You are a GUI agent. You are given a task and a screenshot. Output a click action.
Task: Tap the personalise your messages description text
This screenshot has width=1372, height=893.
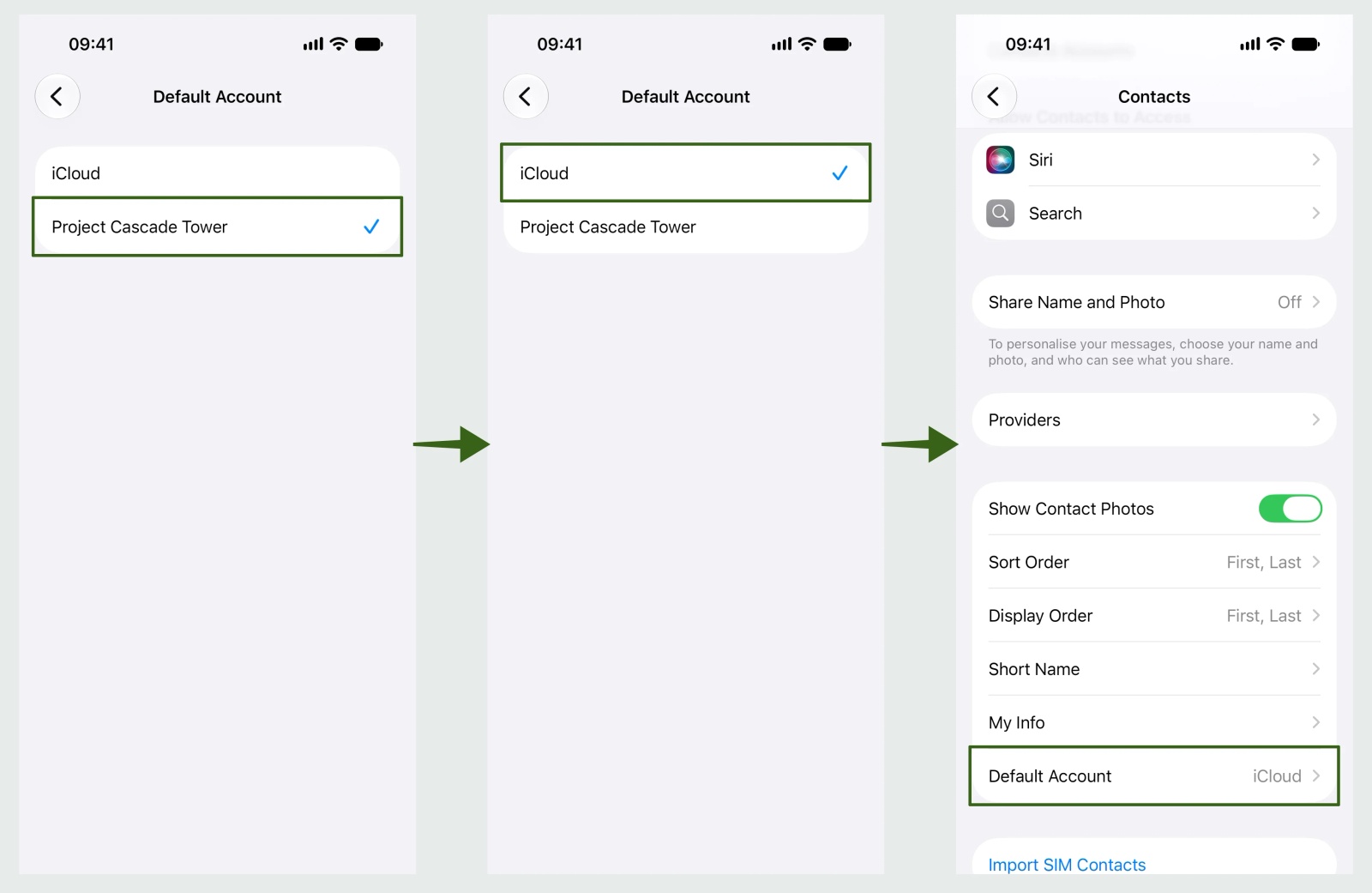(x=1152, y=352)
